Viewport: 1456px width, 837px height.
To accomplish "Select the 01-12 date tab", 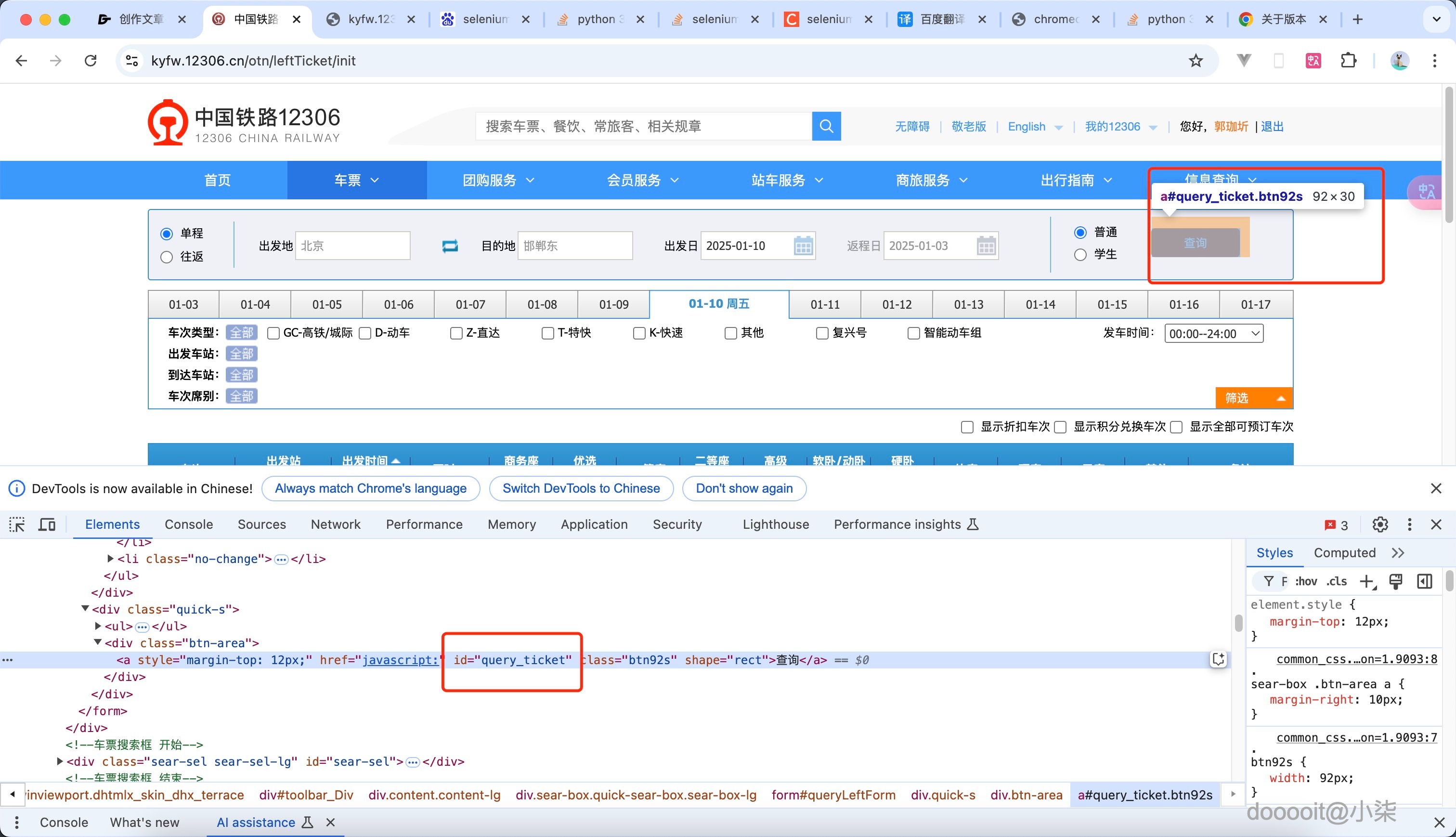I will pyautogui.click(x=897, y=305).
